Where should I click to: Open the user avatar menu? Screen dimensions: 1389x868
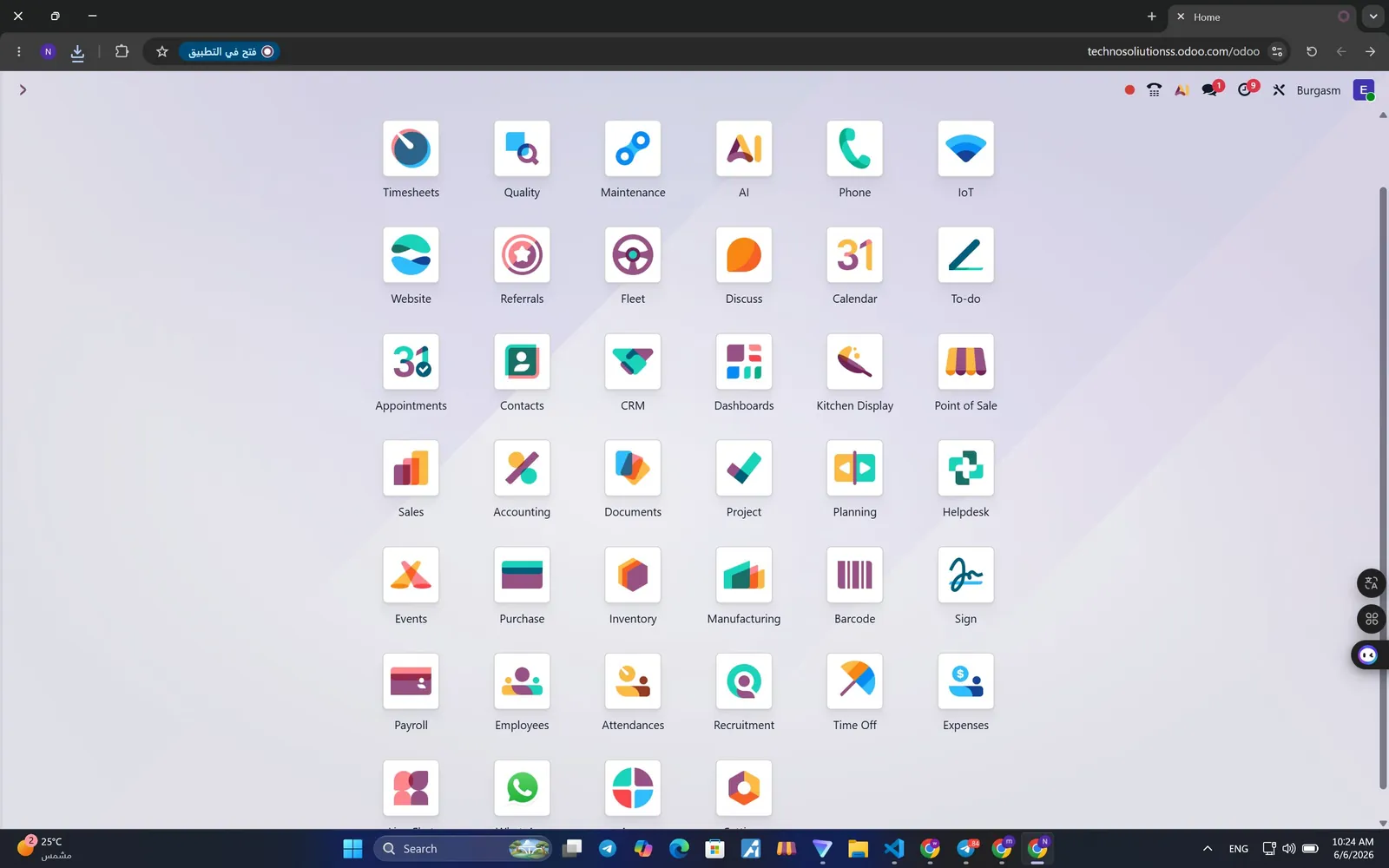[x=1364, y=90]
